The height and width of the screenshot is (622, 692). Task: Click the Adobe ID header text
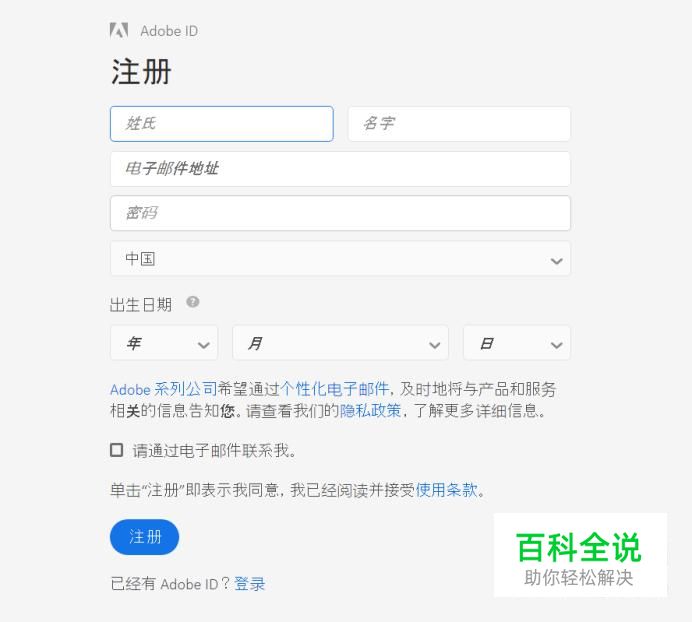pos(169,31)
